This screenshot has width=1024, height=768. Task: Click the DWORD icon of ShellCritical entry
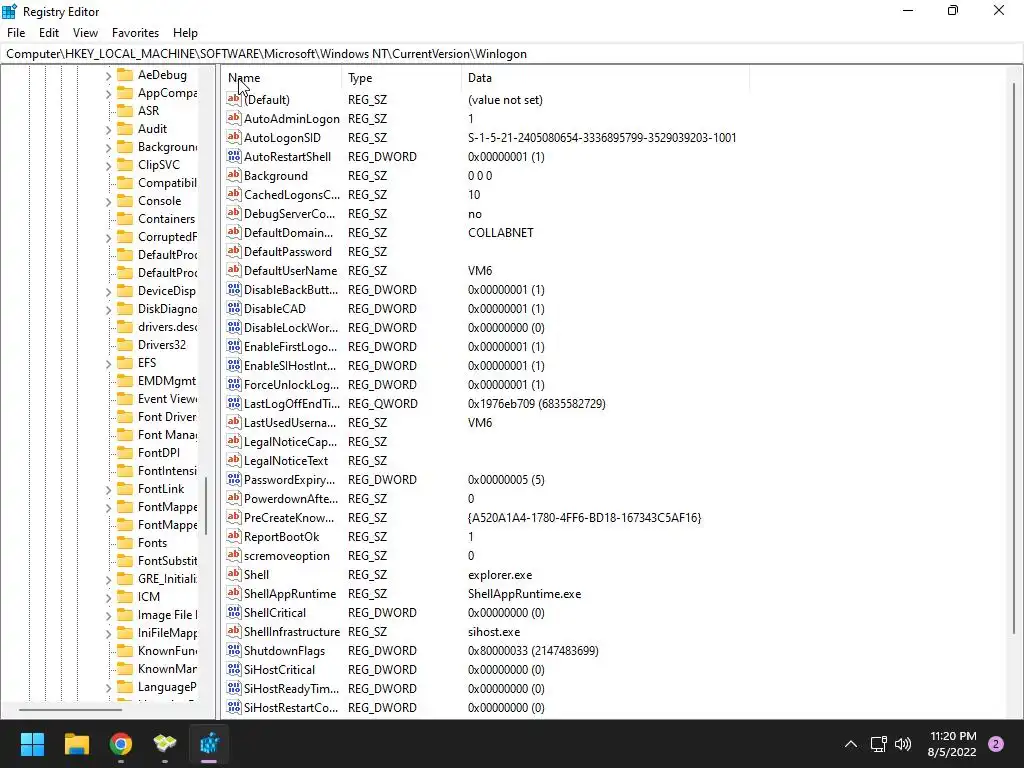click(x=234, y=613)
